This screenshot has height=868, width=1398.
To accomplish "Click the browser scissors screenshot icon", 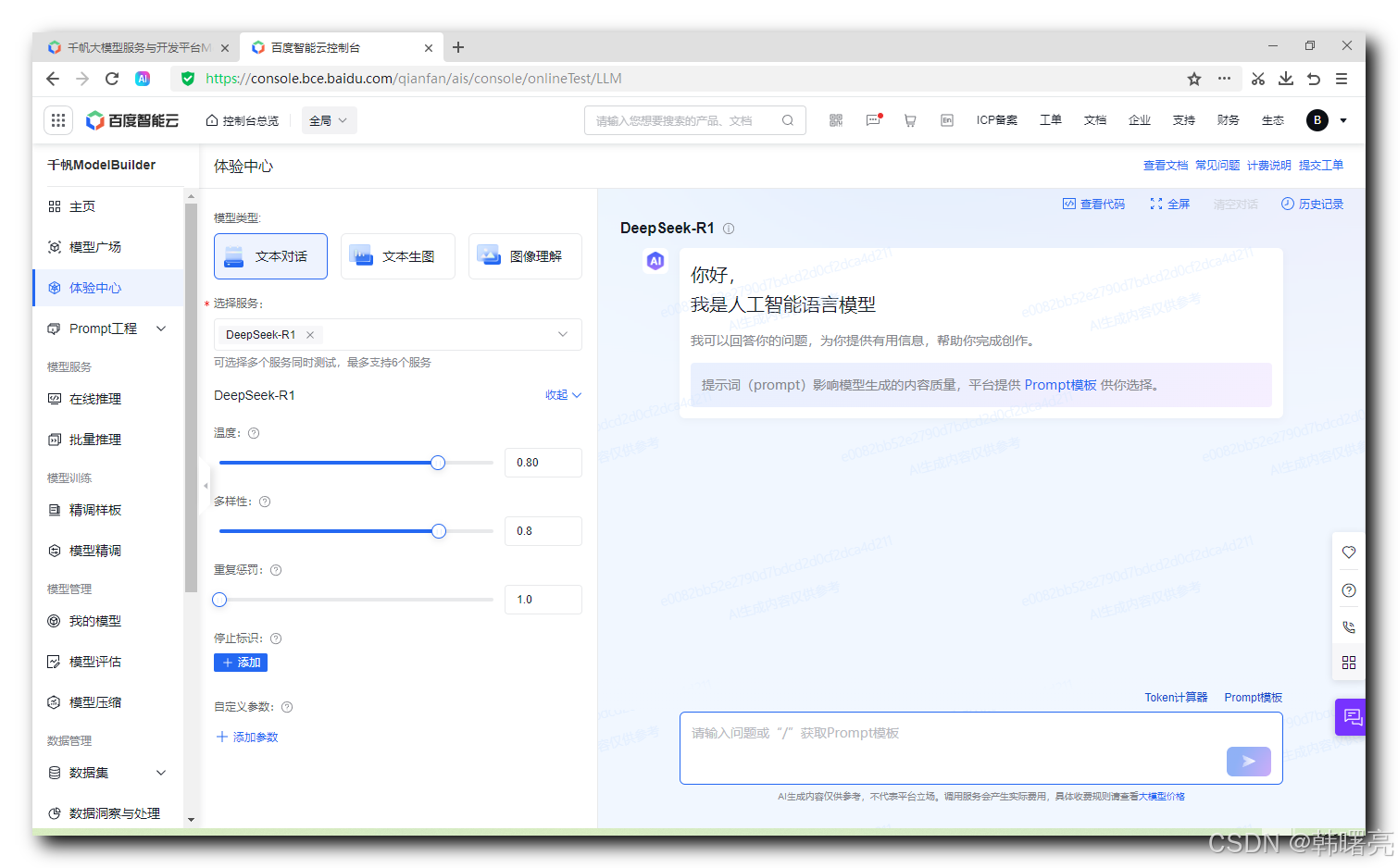I will coord(1258,79).
